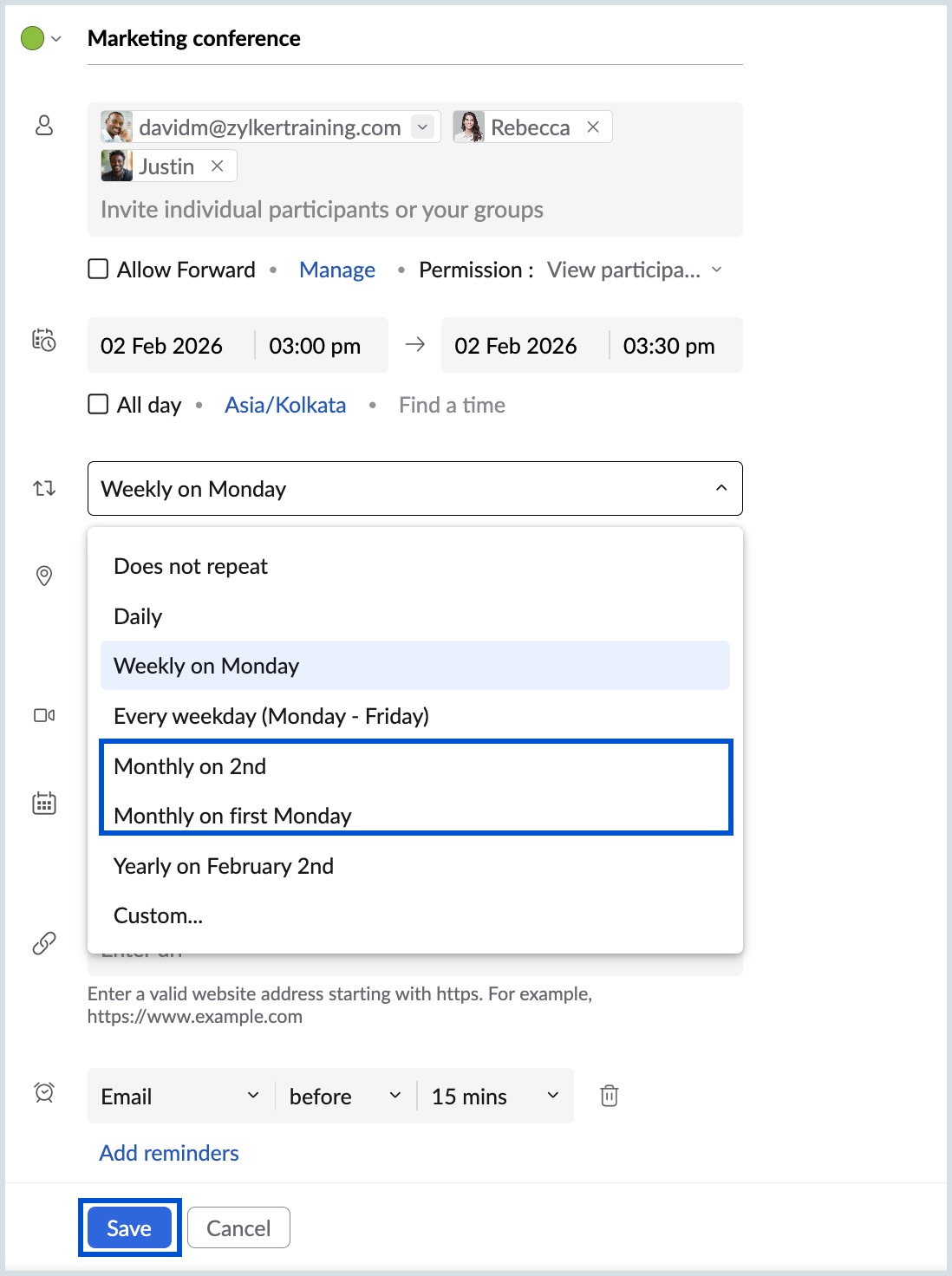Remove Rebecca from participants
952x1276 pixels.
pos(593,127)
